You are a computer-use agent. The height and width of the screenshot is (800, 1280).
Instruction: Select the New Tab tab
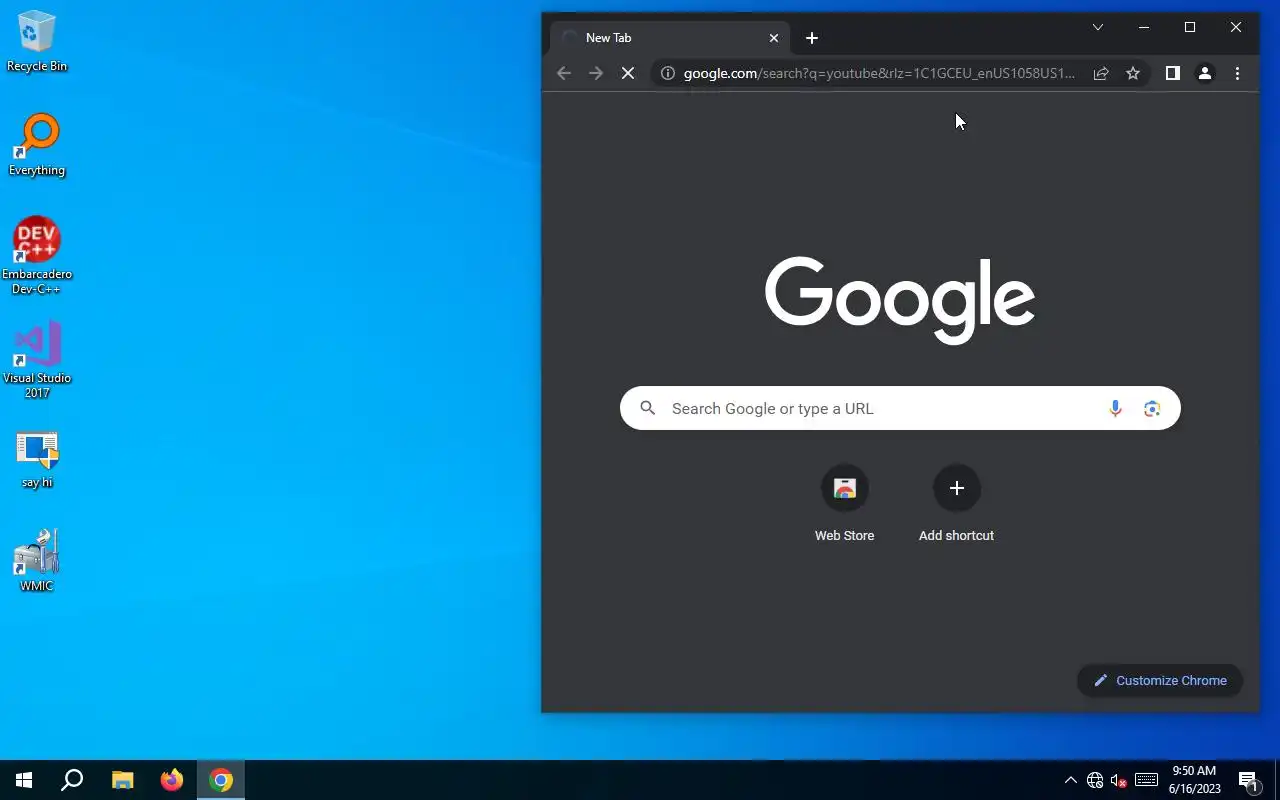(670, 38)
